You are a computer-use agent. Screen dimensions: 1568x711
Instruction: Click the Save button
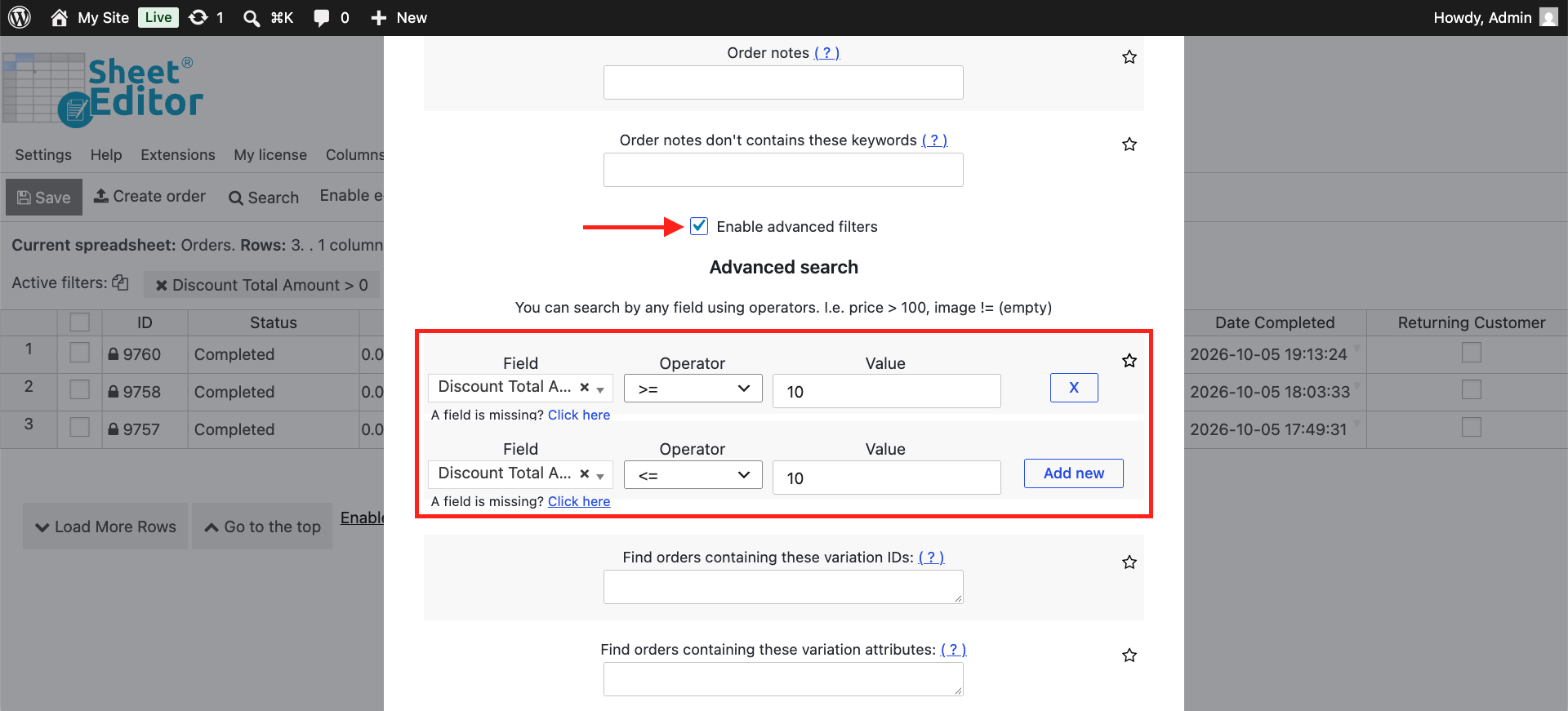coord(44,198)
